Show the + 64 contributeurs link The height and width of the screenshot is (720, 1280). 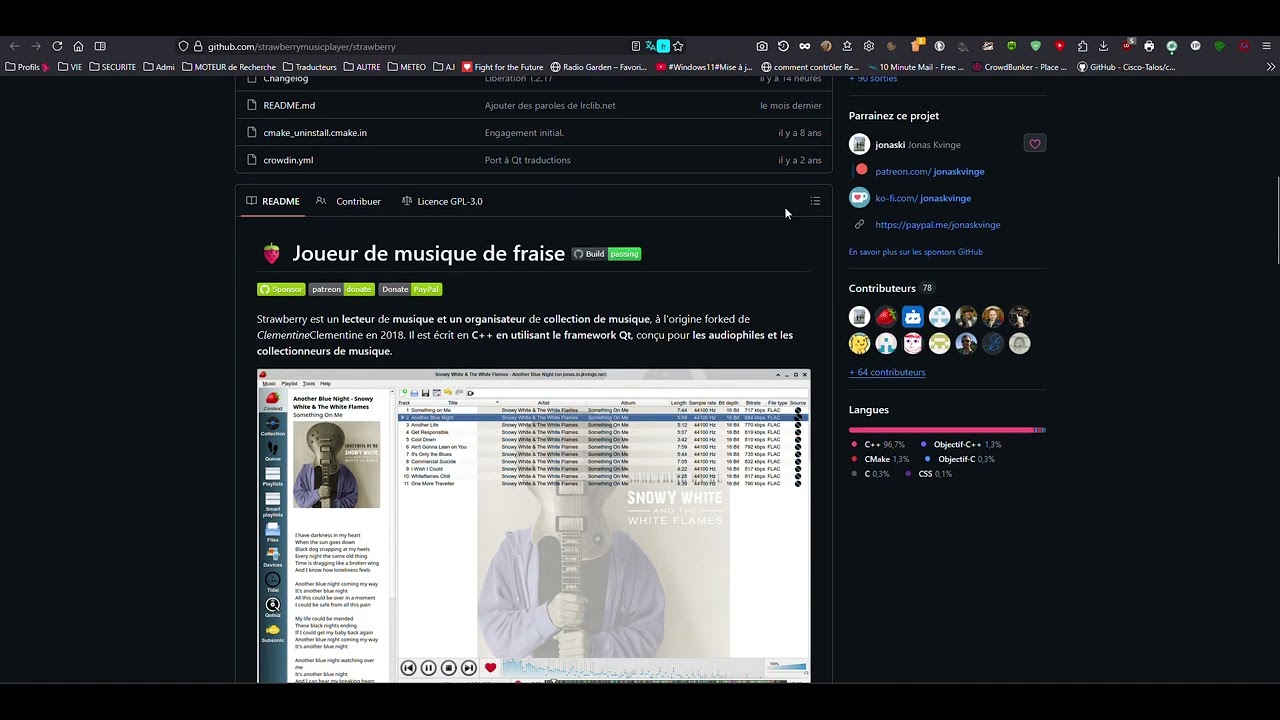(887, 372)
